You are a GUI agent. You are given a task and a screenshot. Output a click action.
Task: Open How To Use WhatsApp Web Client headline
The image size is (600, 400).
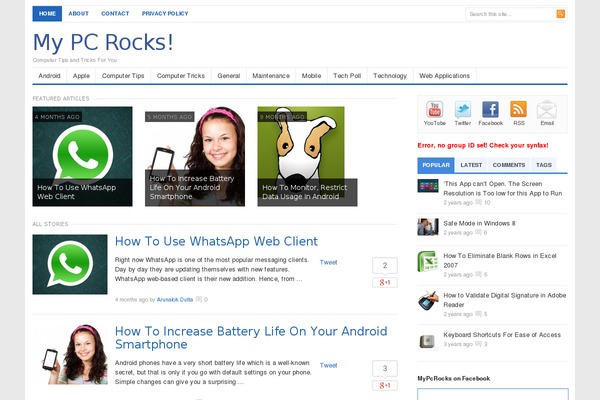coord(216,241)
